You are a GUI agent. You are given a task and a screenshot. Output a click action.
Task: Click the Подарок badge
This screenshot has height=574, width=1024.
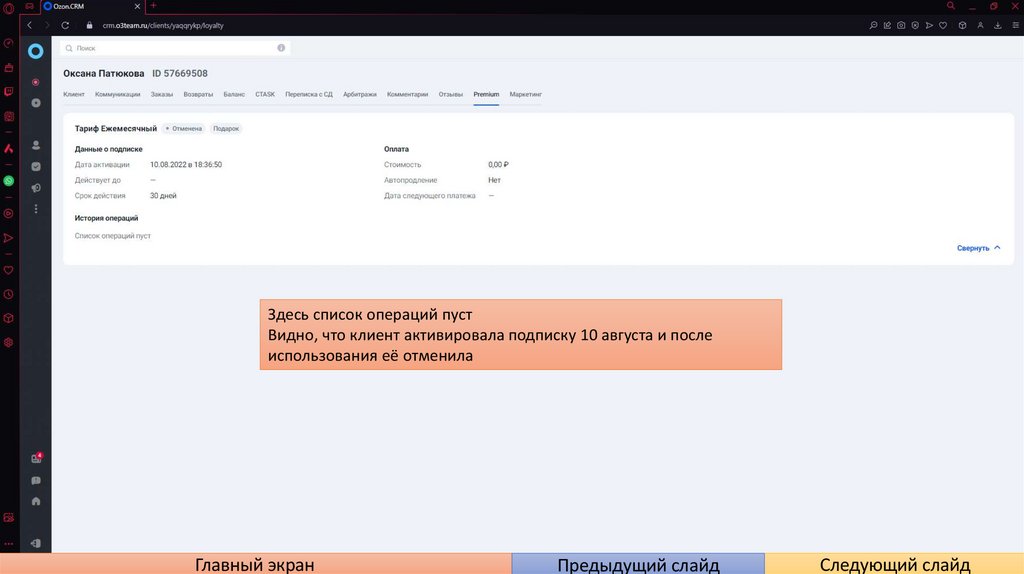pos(226,129)
